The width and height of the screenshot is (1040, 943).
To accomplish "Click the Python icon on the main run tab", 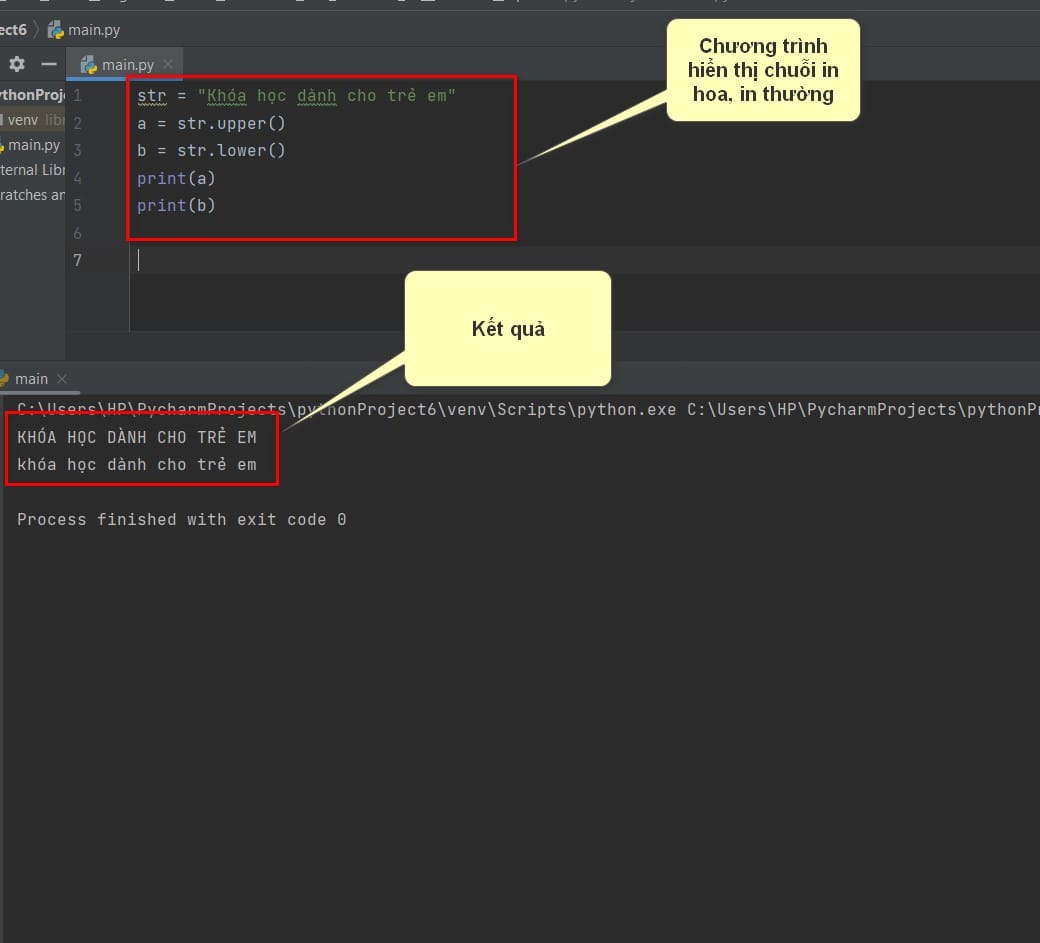I will (3, 379).
